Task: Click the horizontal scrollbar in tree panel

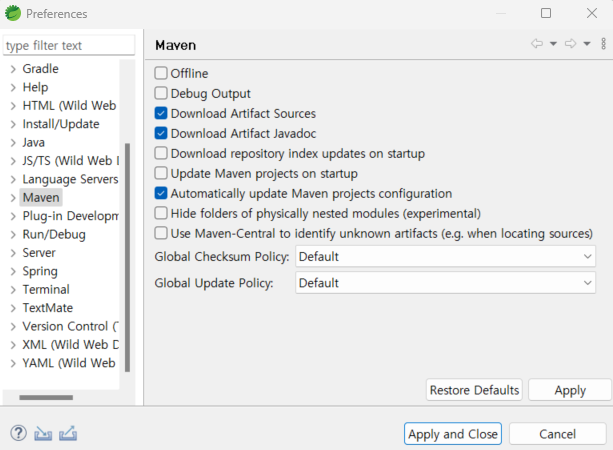Action: [46, 398]
